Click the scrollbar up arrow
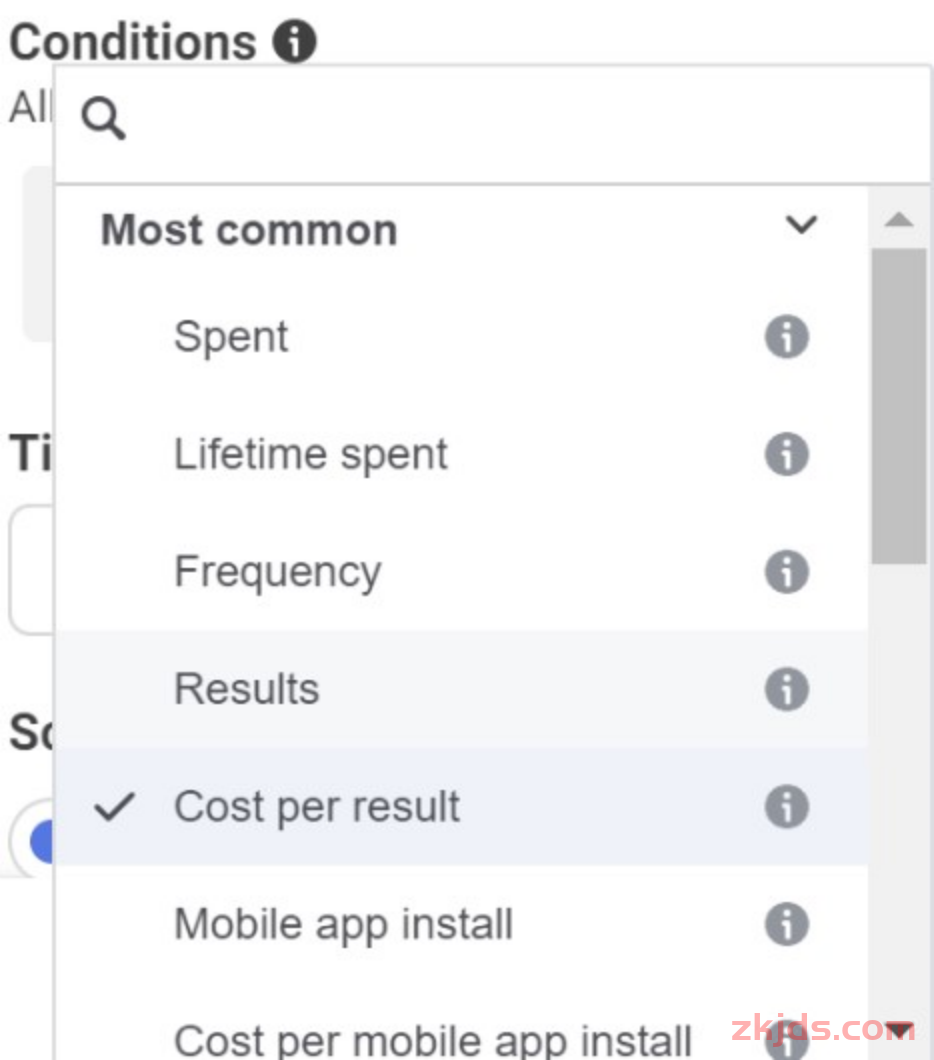Viewport: 934px width, 1060px height. point(899,220)
